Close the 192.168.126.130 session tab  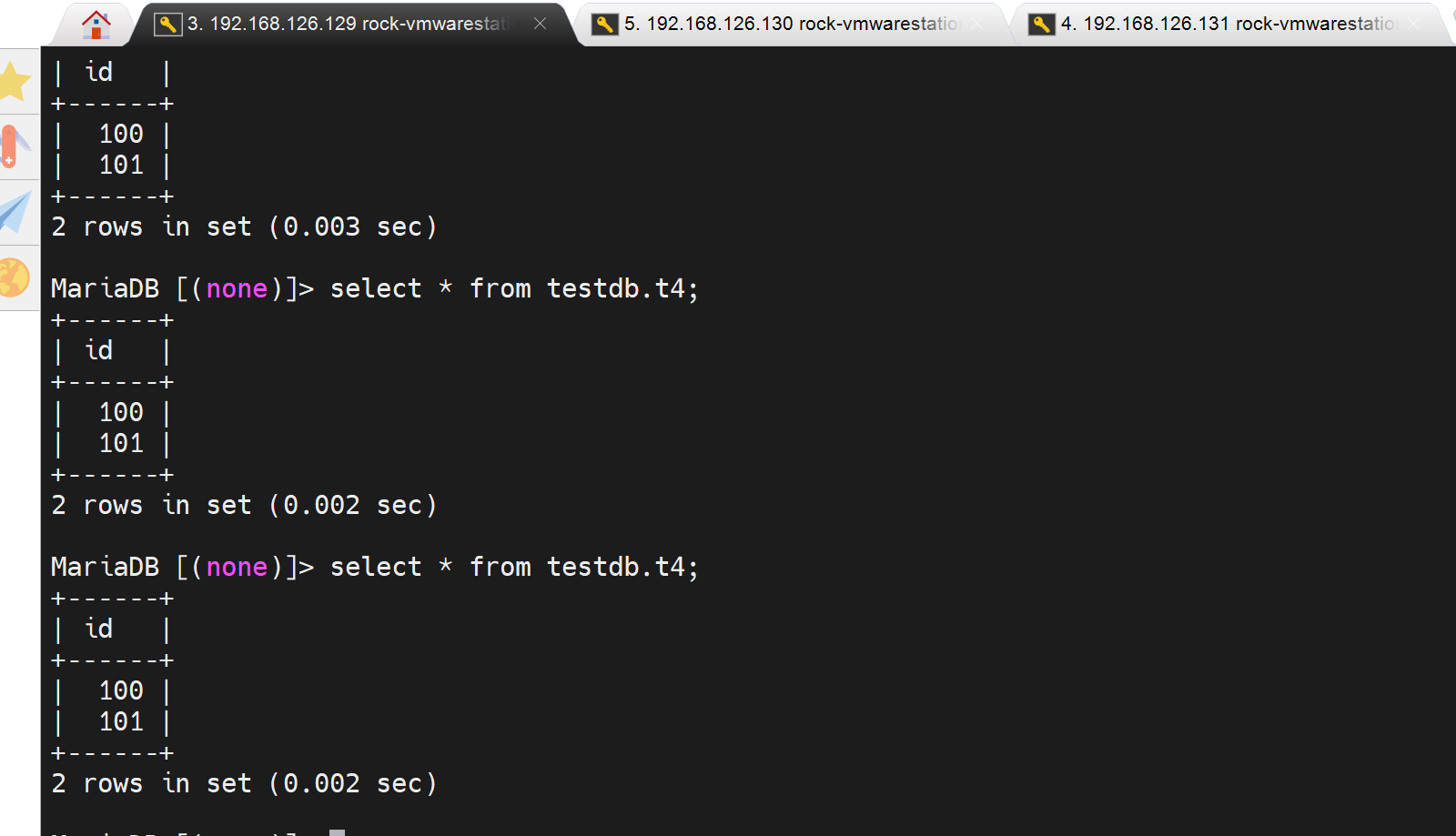(976, 24)
